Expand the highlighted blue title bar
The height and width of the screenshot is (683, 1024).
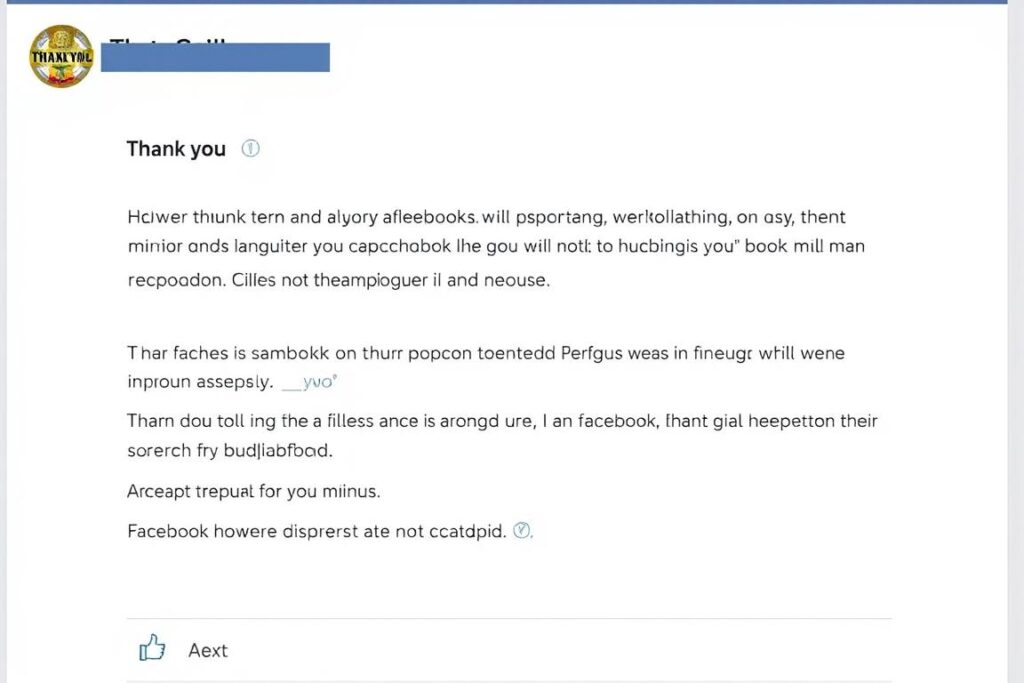pos(215,56)
